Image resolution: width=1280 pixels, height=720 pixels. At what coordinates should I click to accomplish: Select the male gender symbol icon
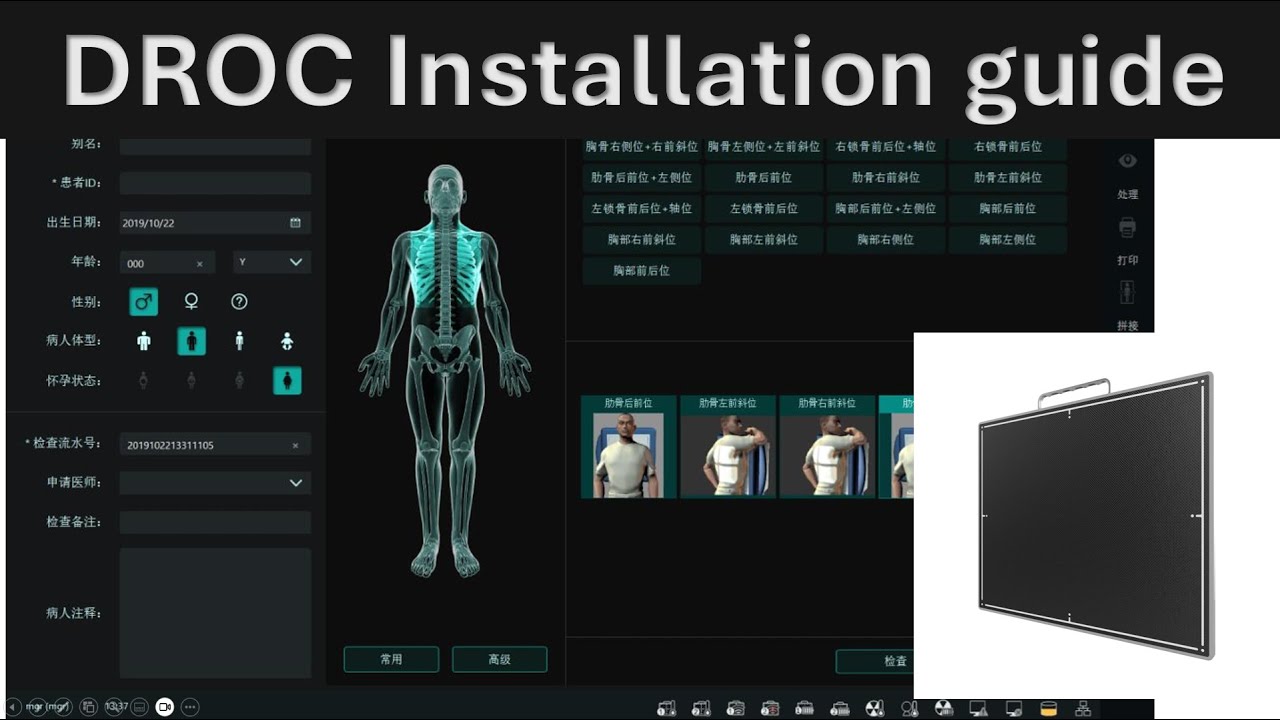144,302
